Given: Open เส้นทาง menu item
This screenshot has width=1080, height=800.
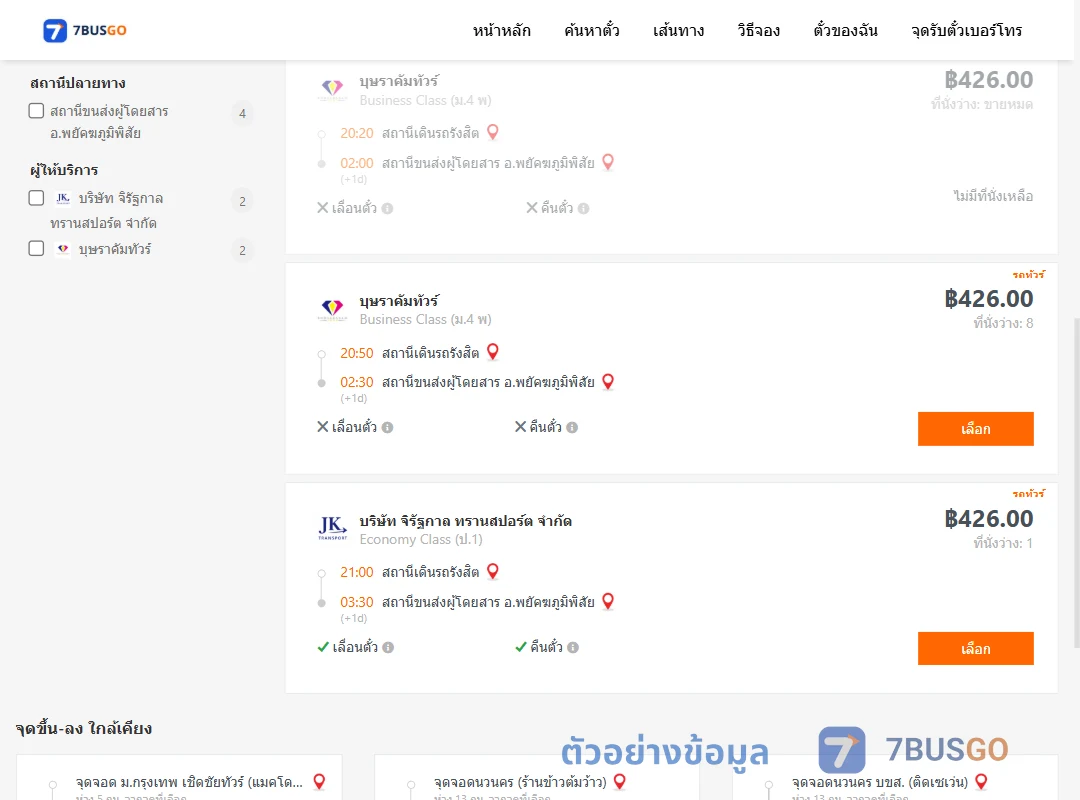Looking at the screenshot, I should [x=678, y=30].
